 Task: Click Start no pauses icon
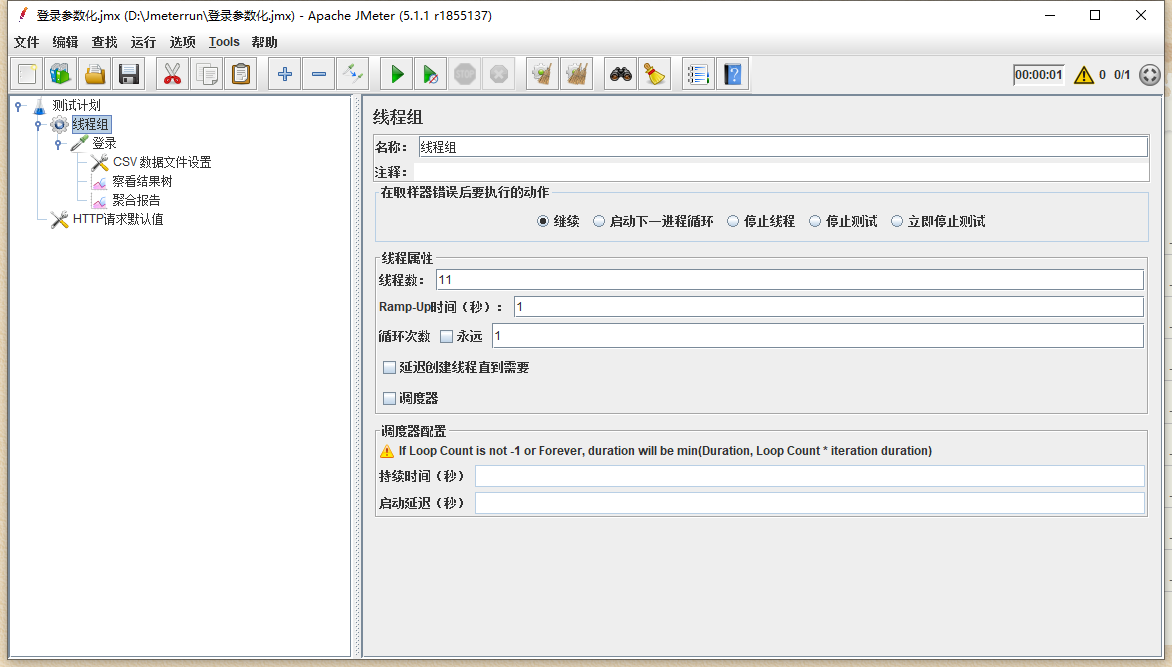(431, 74)
